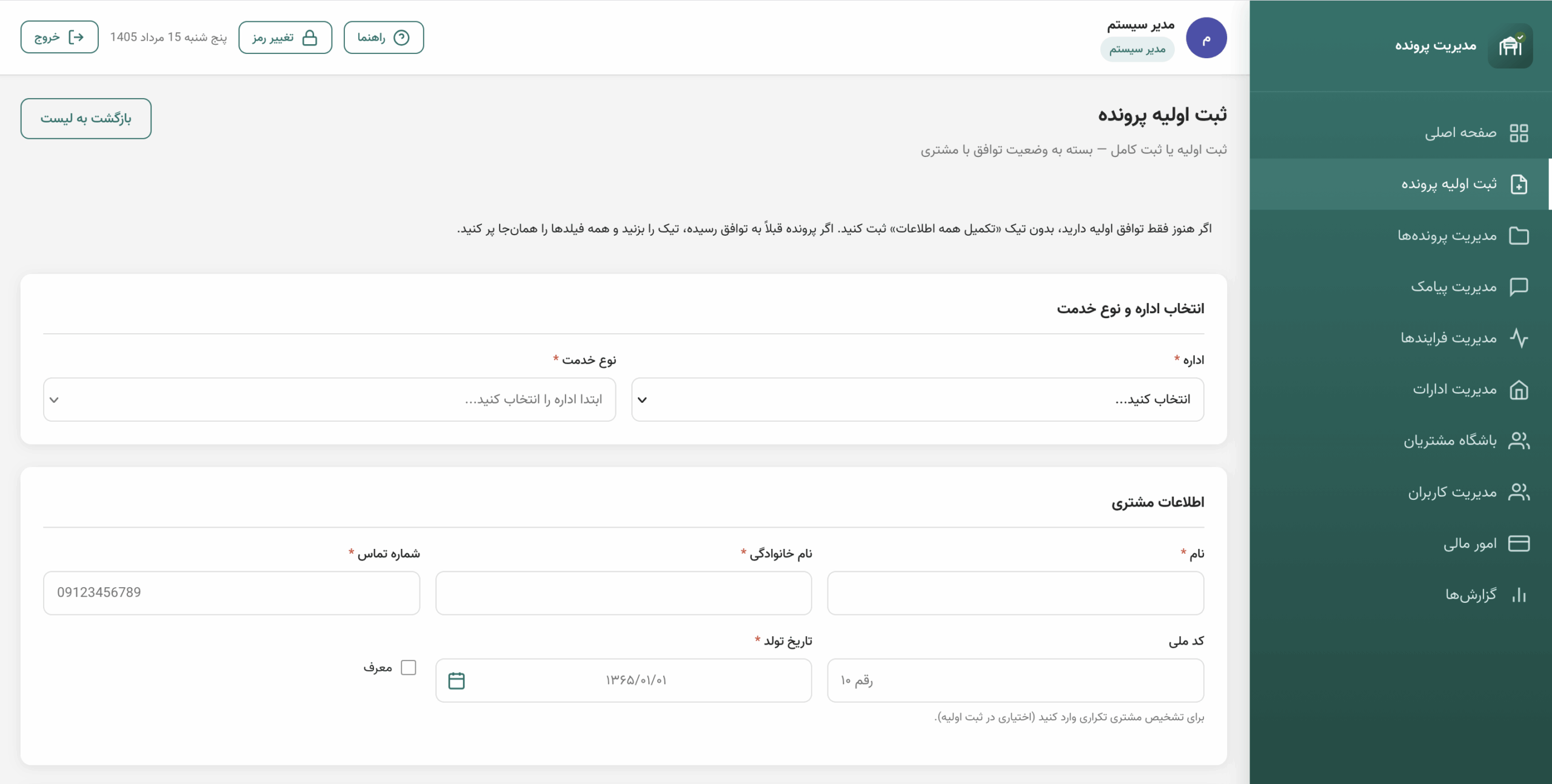This screenshot has height=784, width=1552.
Task: Click the date text پنج شنبه 15 مرداد 1405
Action: 169,38
